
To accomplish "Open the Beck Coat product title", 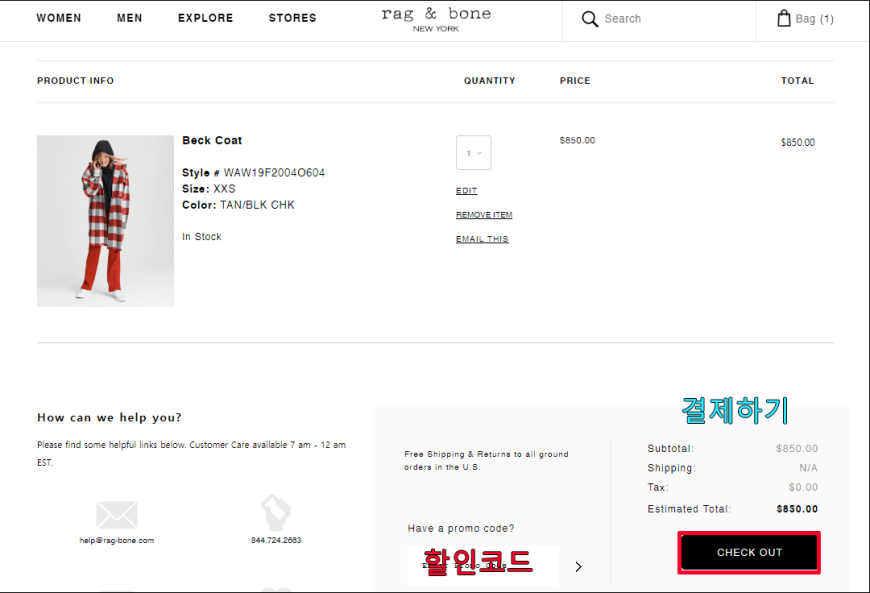I will (x=212, y=140).
